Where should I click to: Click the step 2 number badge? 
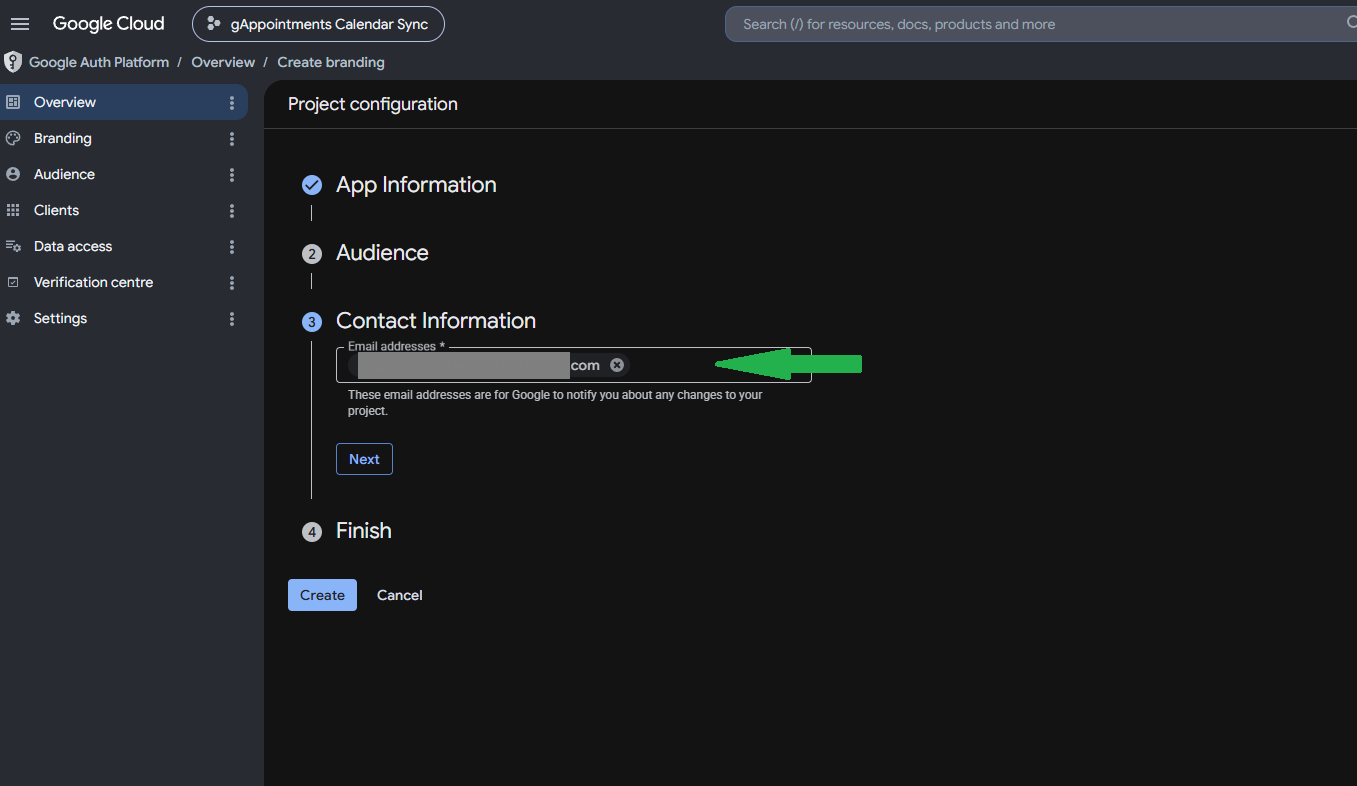[x=312, y=254]
